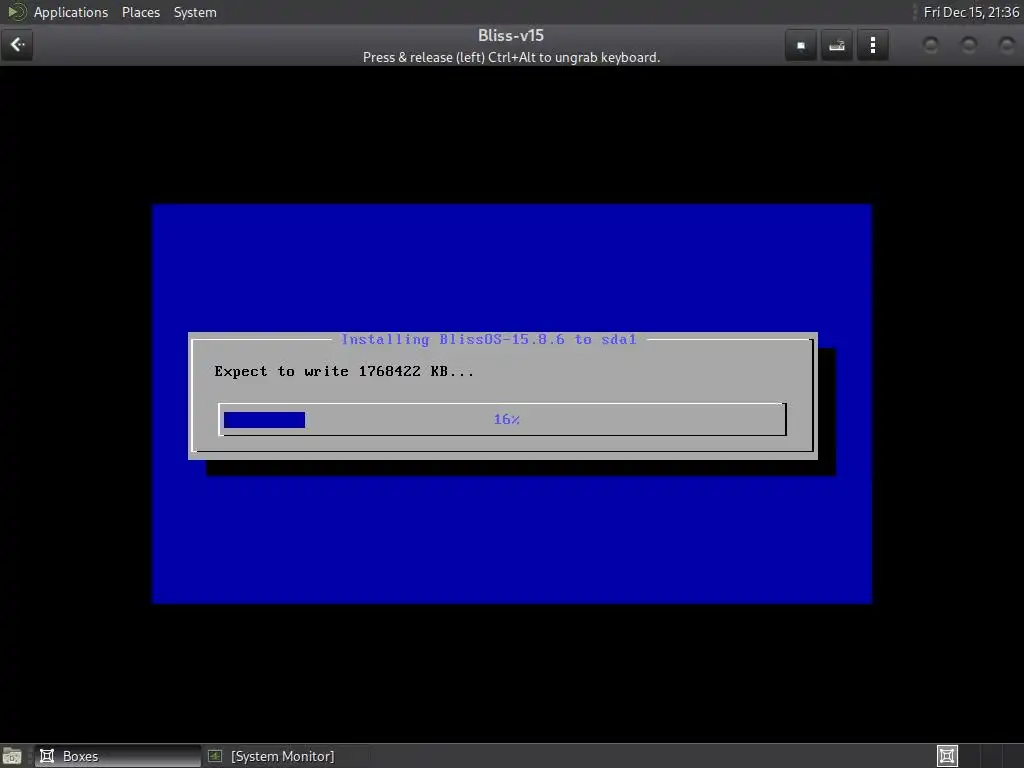The image size is (1024, 768).
Task: Click the "Expect to write 1768422 KB..." text
Action: [344, 372]
